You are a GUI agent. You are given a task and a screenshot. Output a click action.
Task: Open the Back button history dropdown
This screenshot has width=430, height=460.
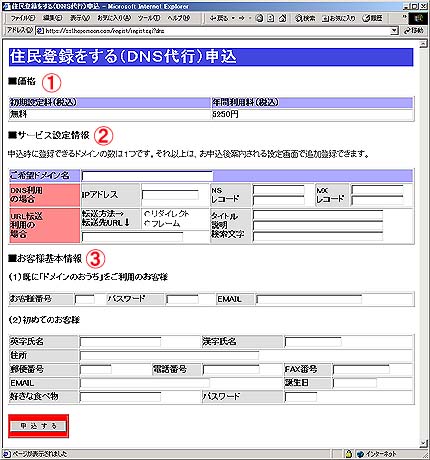coord(233,18)
